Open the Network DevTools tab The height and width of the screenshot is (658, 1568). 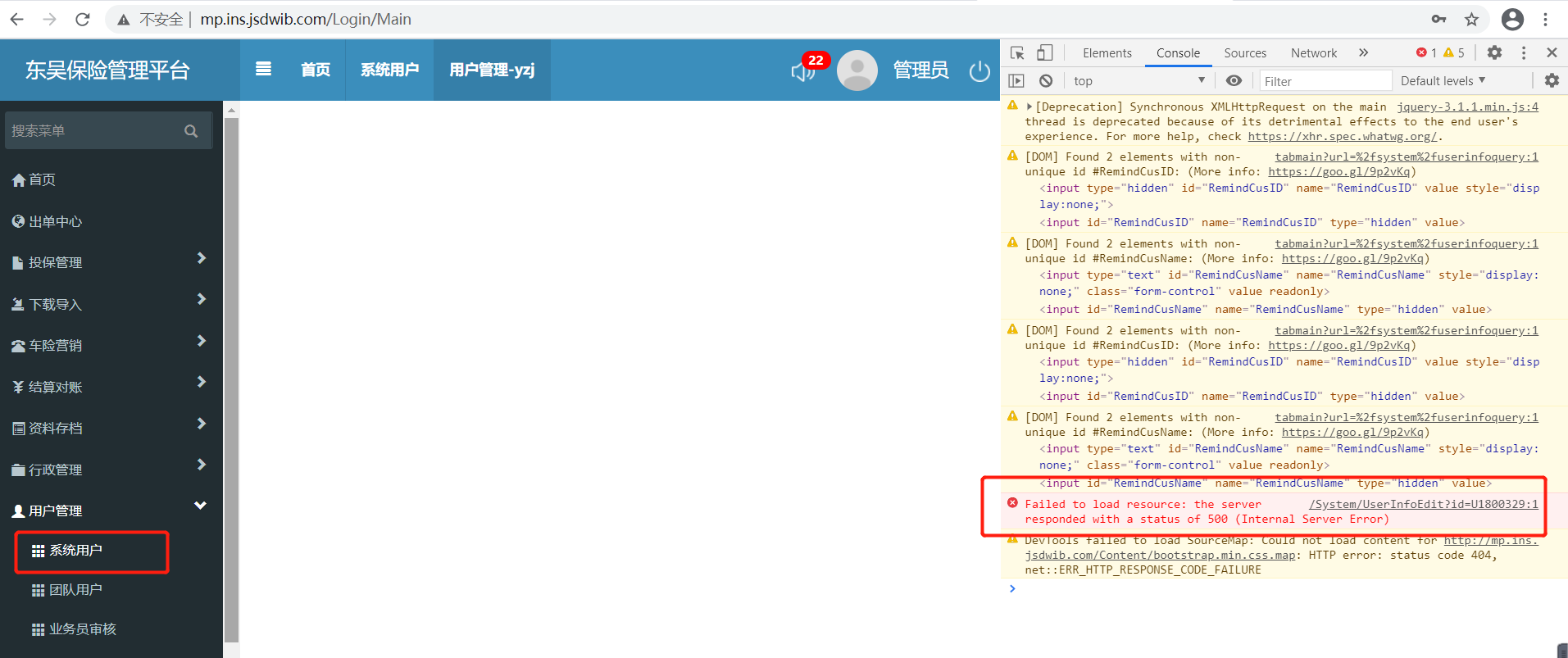pos(1314,53)
